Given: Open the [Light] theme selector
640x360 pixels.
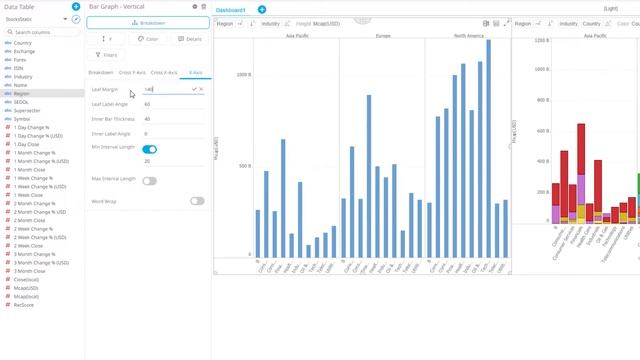Looking at the screenshot, I should coord(611,9).
